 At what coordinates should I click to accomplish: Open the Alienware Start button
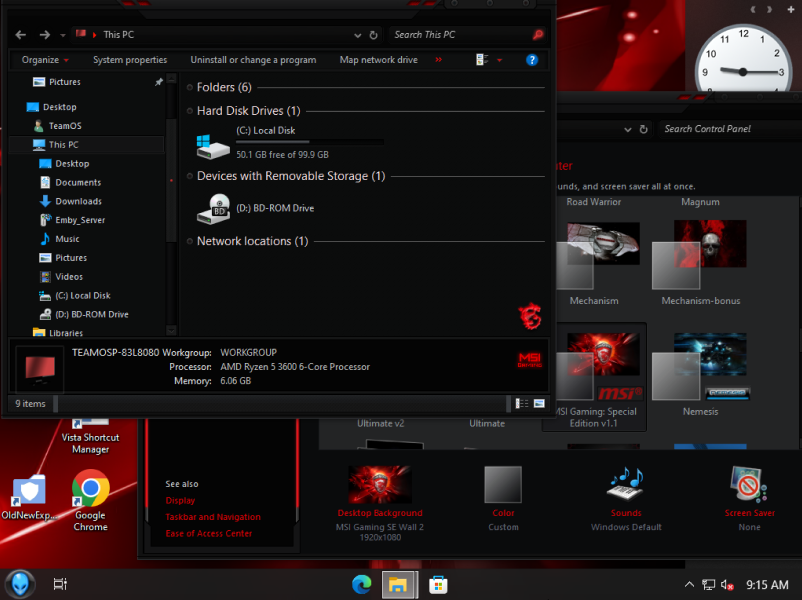pos(20,584)
